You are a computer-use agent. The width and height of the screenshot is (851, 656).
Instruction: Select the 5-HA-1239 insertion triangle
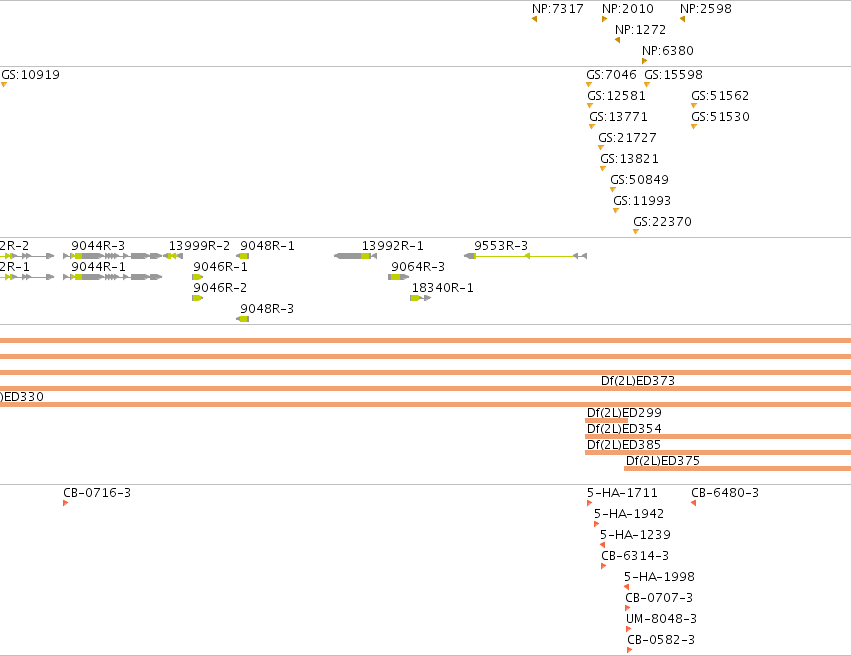602,545
